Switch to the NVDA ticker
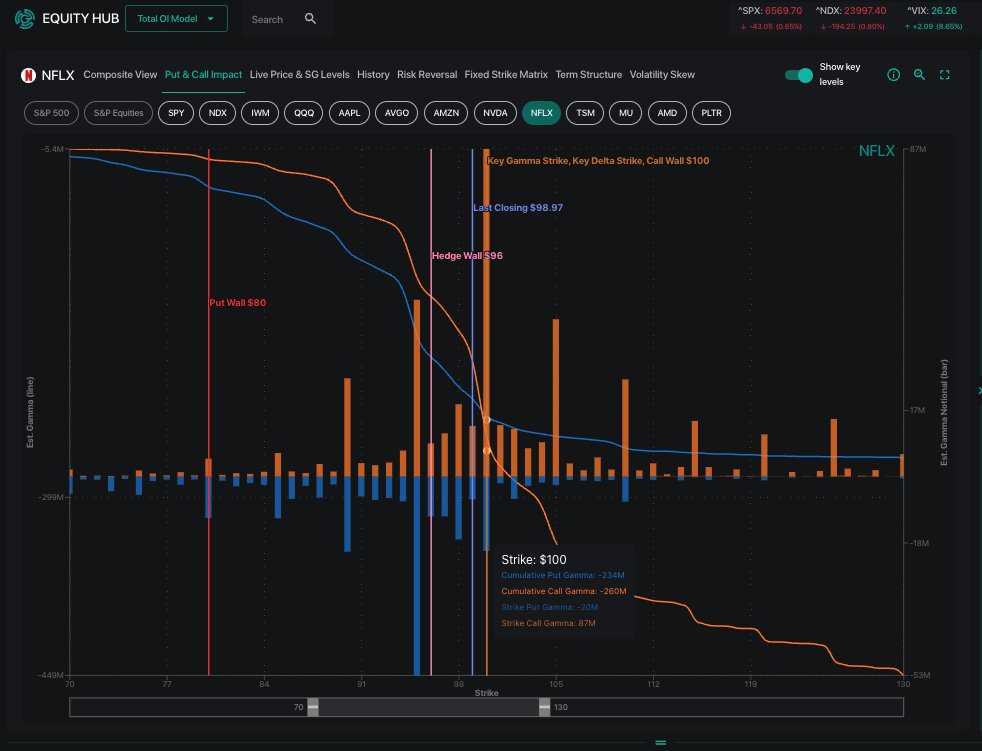982x751 pixels. 494,113
